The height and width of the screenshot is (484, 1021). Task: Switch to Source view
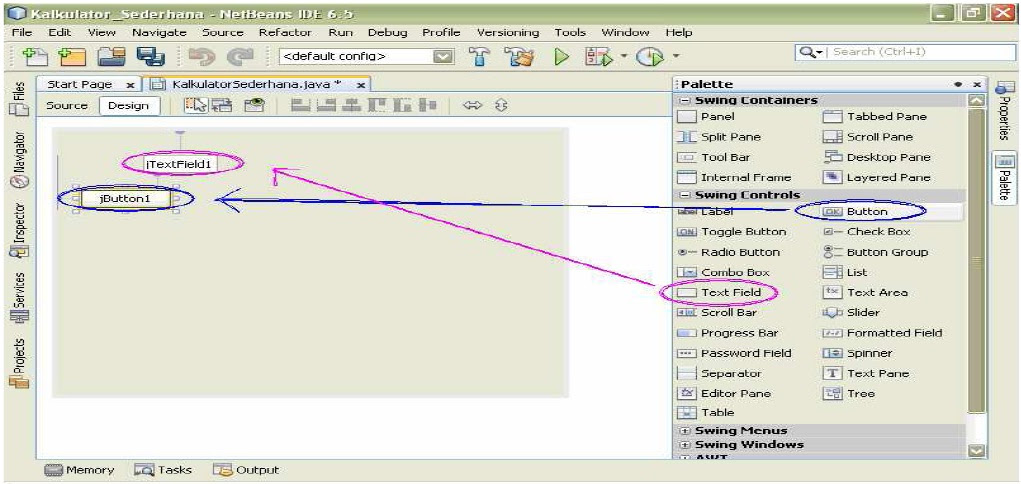point(66,106)
